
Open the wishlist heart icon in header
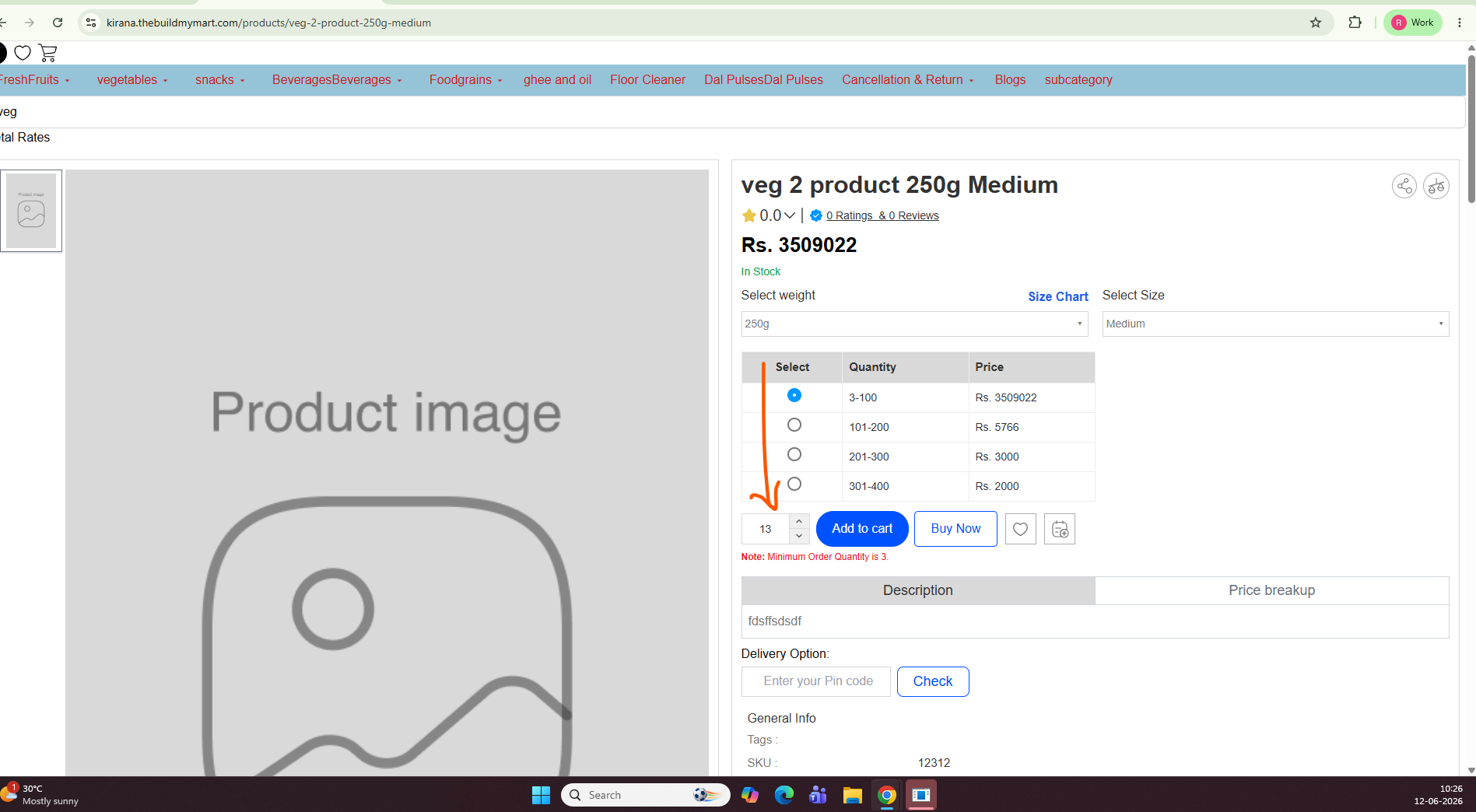[23, 53]
